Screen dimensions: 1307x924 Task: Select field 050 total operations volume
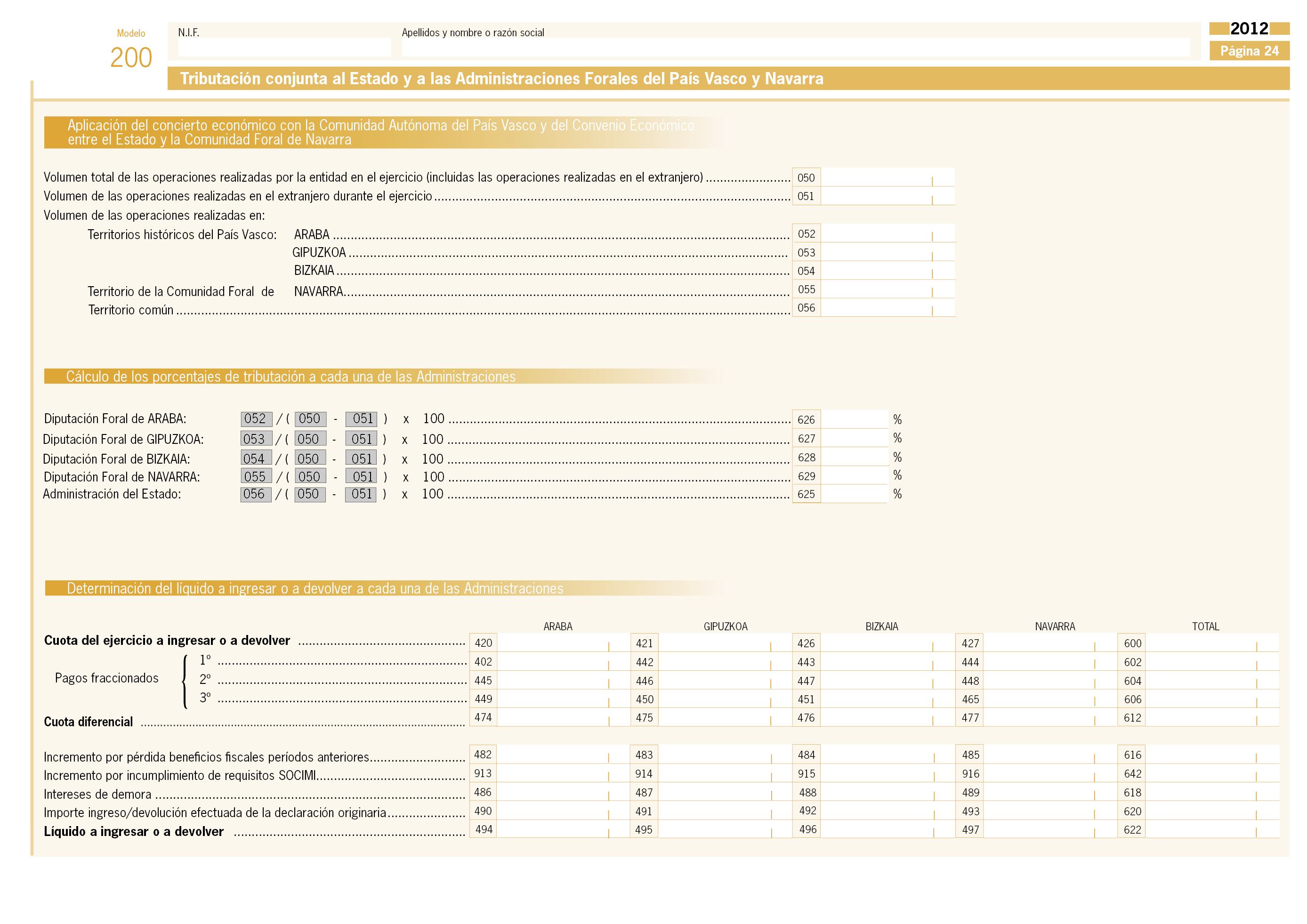coord(887,177)
